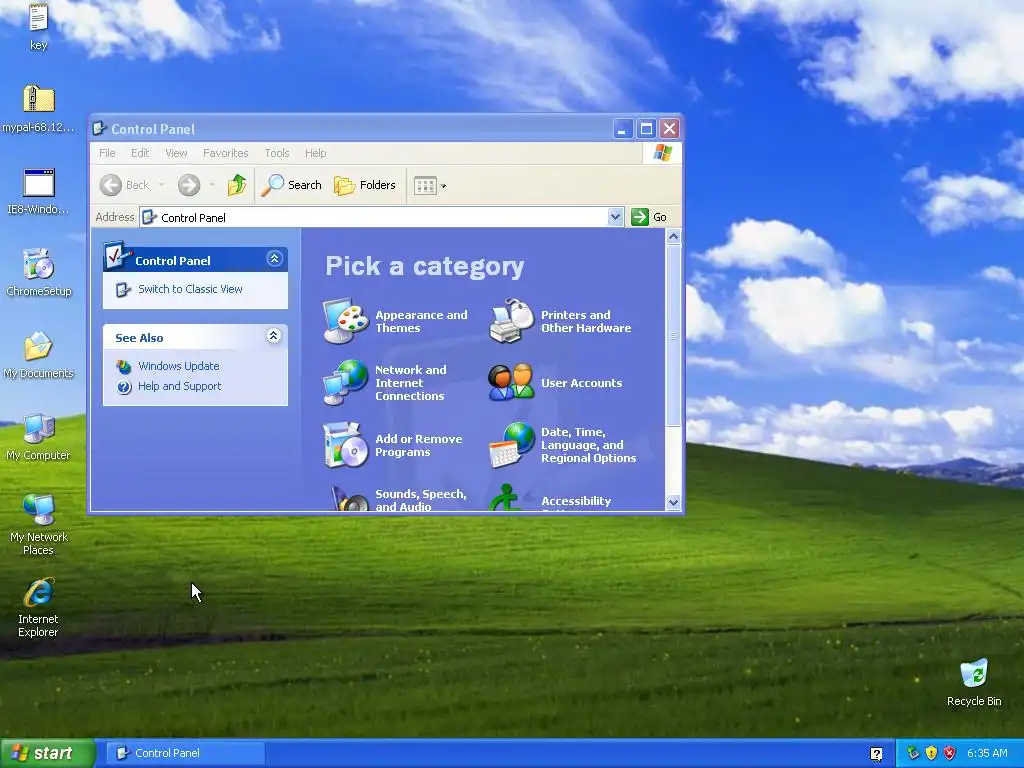Click the scrollbar up arrow in Control Panel
The height and width of the screenshot is (768, 1024).
(673, 236)
